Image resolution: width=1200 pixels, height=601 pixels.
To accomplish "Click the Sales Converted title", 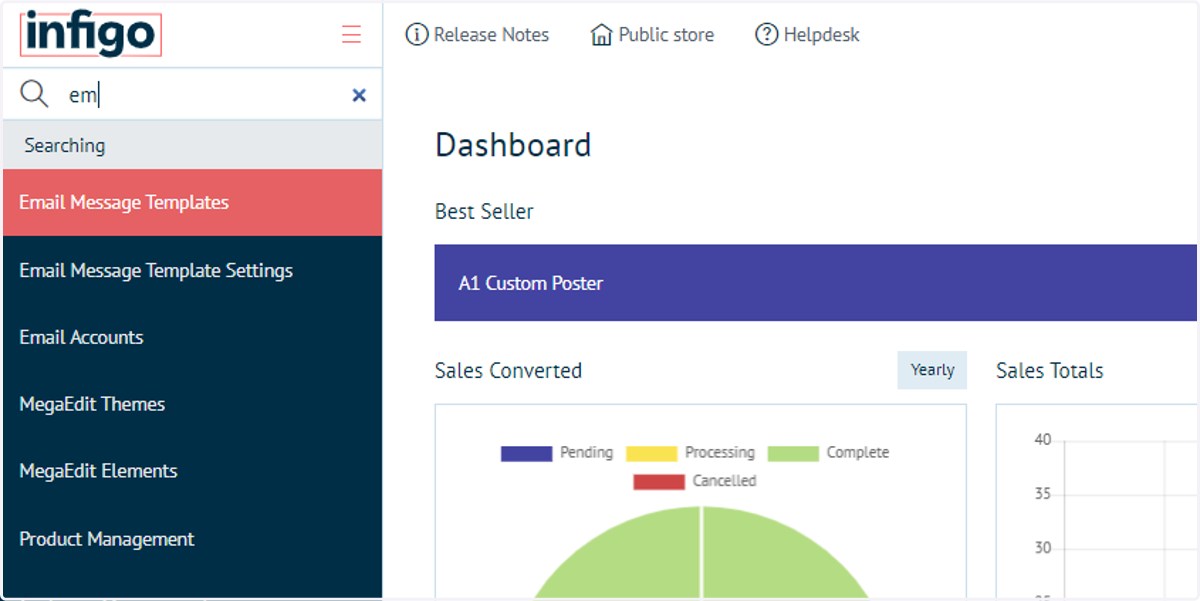I will point(508,371).
